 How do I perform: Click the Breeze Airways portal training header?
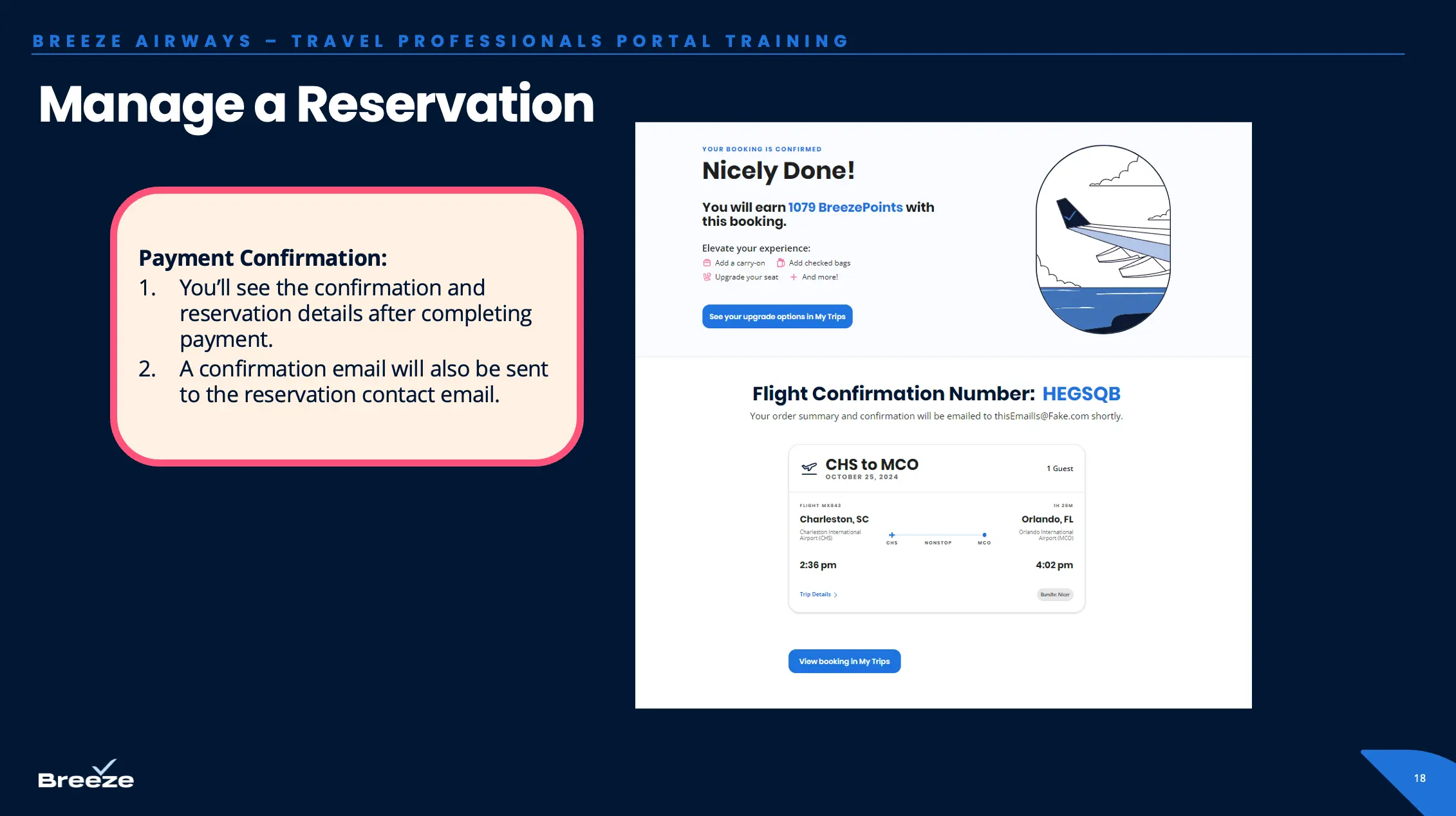(x=441, y=41)
